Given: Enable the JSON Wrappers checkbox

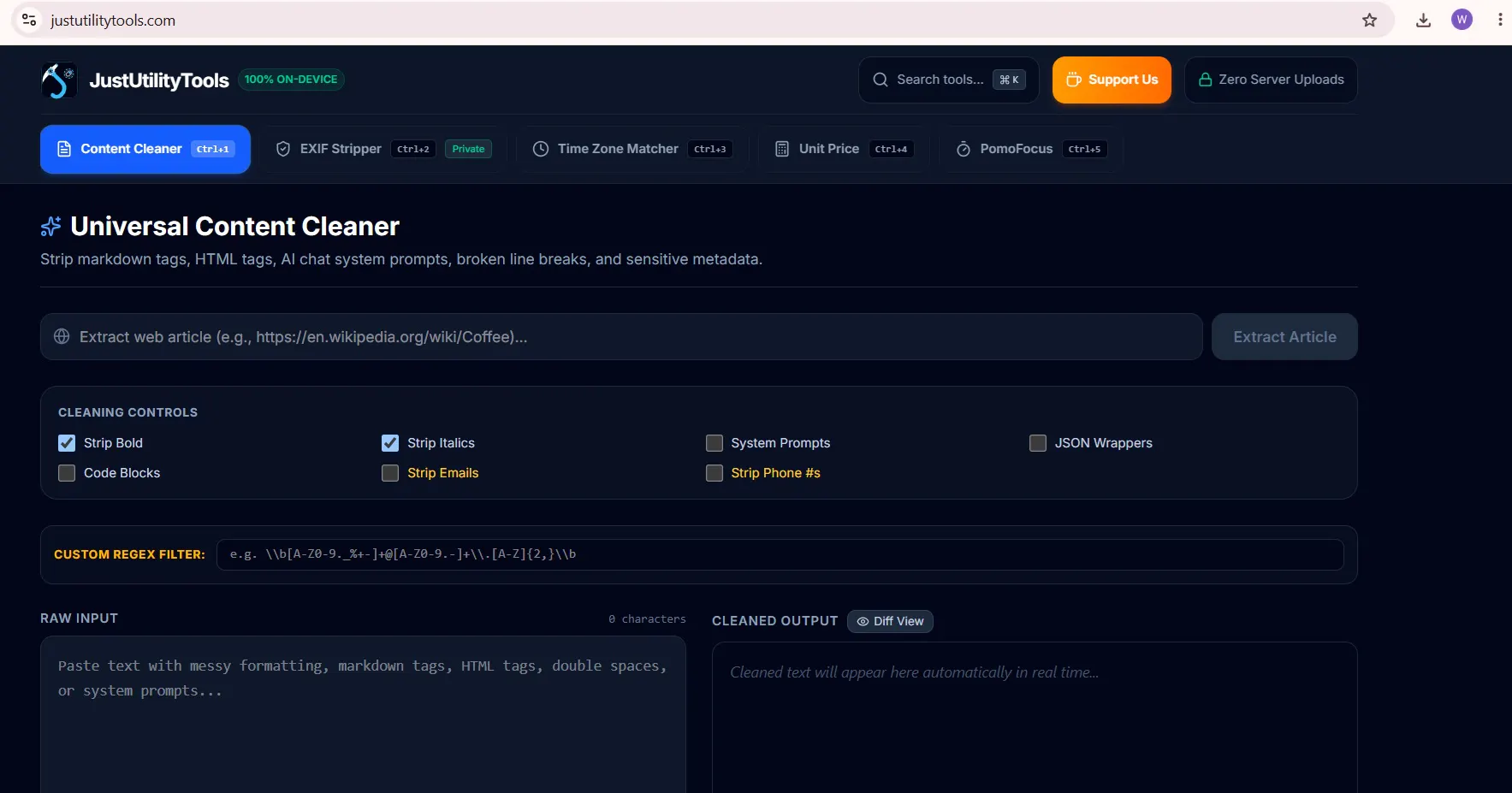Looking at the screenshot, I should (x=1038, y=443).
